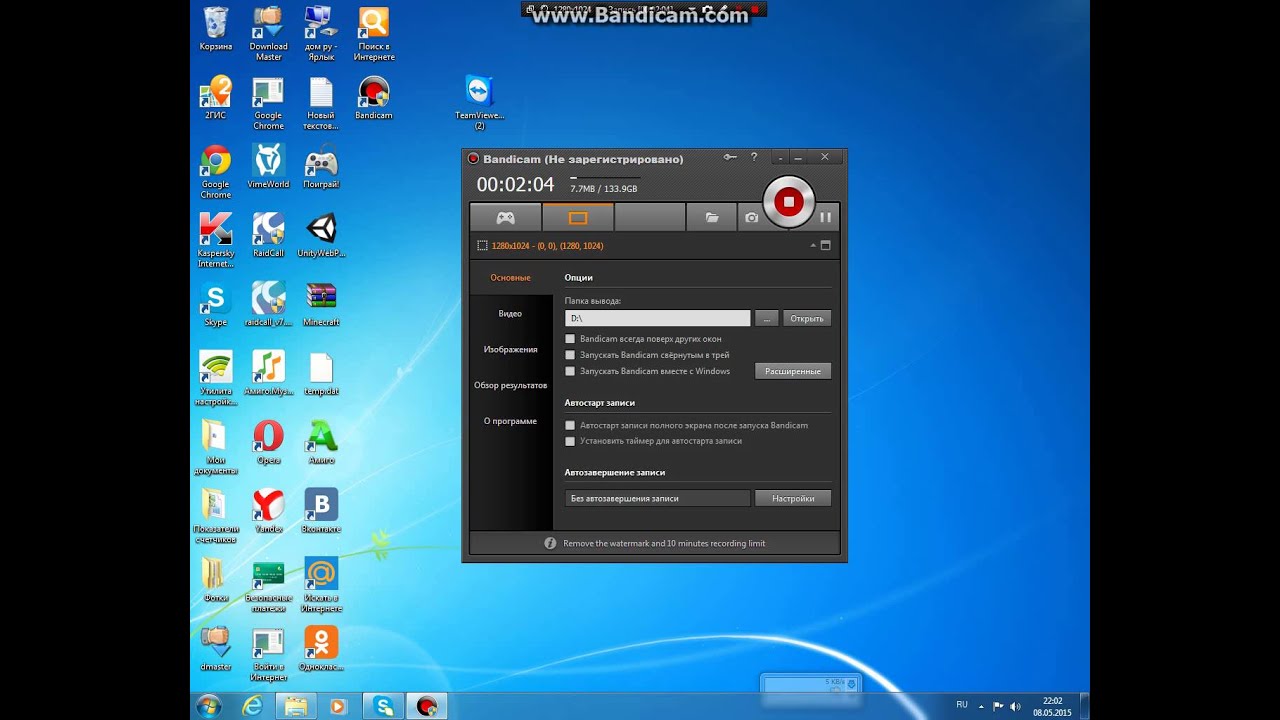This screenshot has width=1280, height=720.
Task: Click the key registration icon
Action: coord(730,157)
